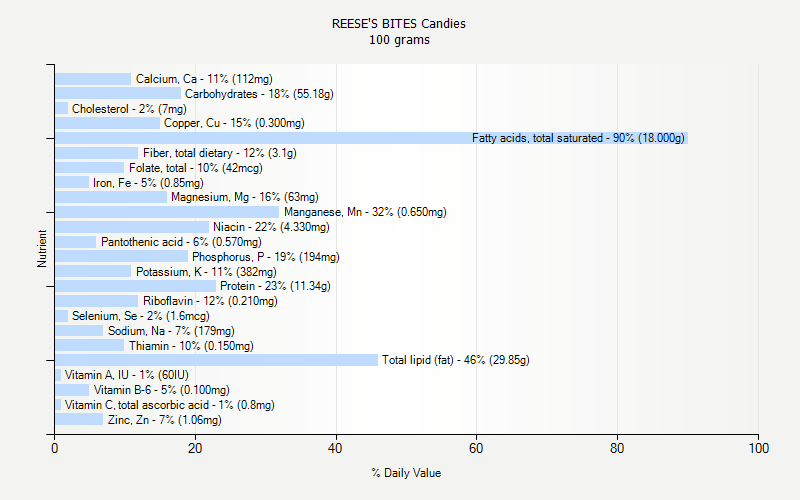Click the 60 tick label on x-axis

[476, 448]
